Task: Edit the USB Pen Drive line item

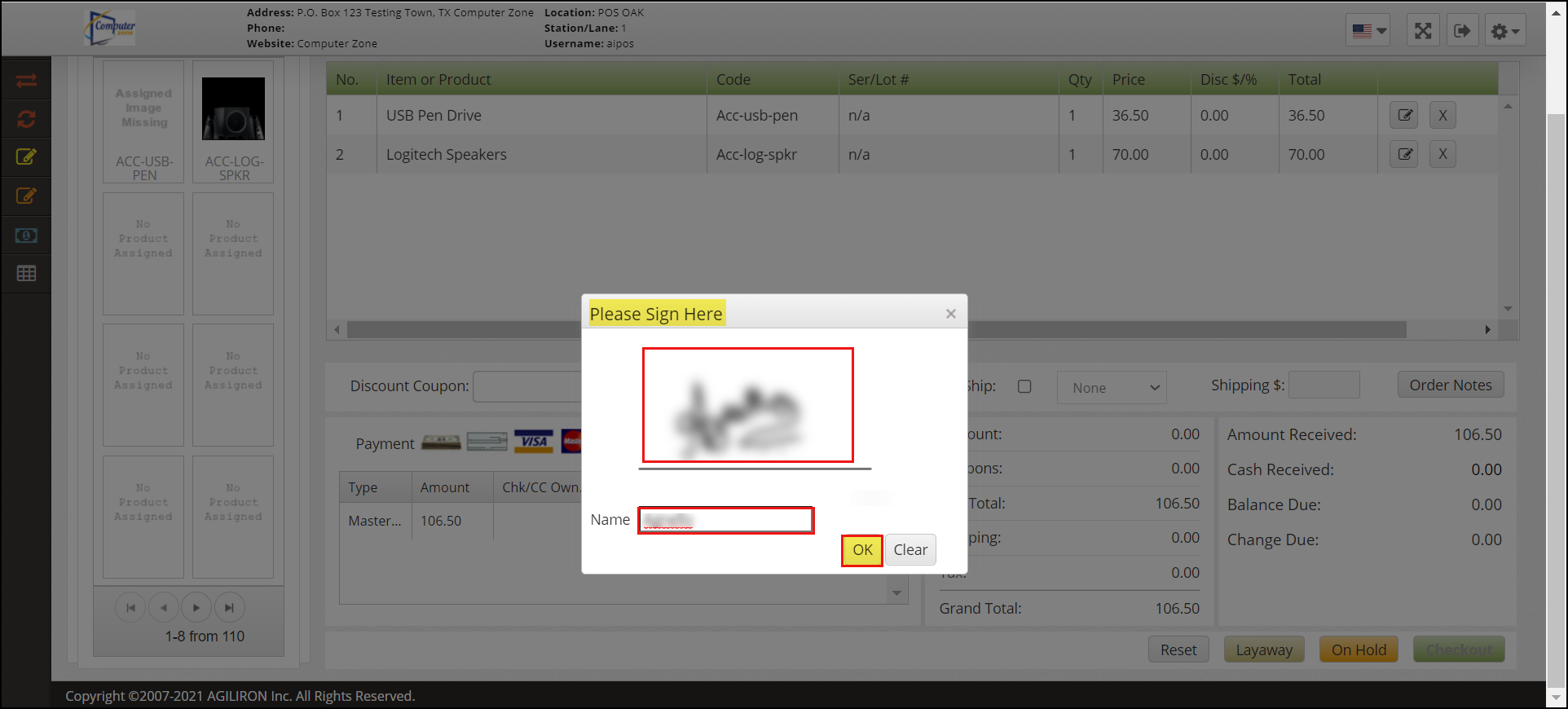Action: (1404, 115)
